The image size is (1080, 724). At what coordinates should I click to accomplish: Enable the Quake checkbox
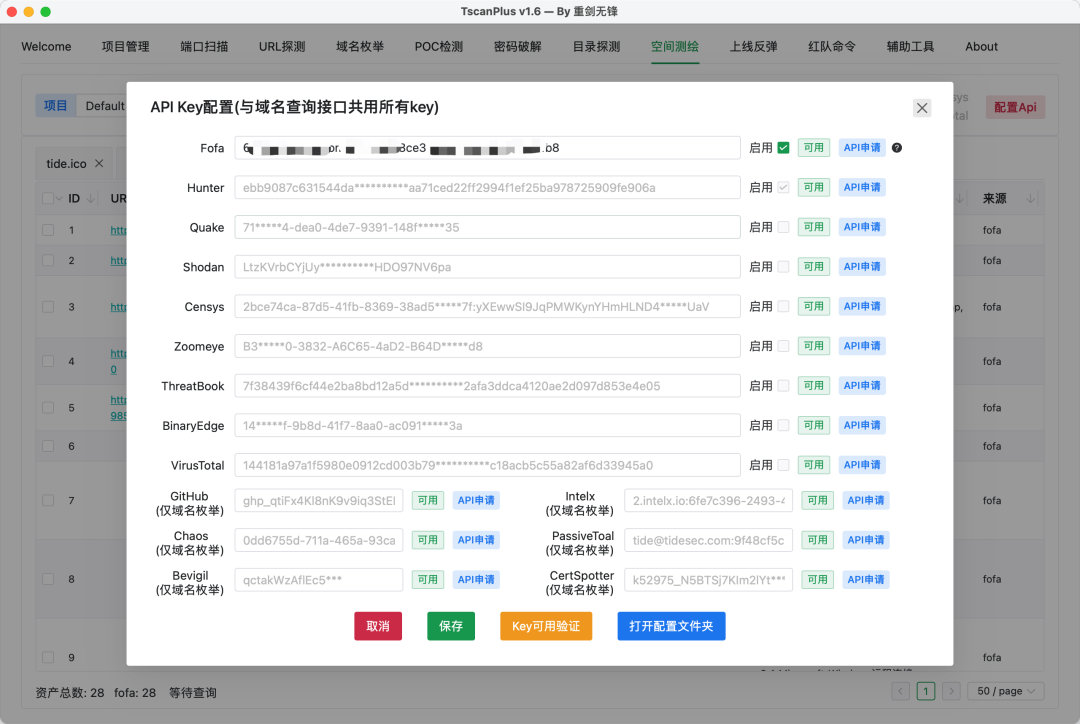pyautogui.click(x=783, y=227)
